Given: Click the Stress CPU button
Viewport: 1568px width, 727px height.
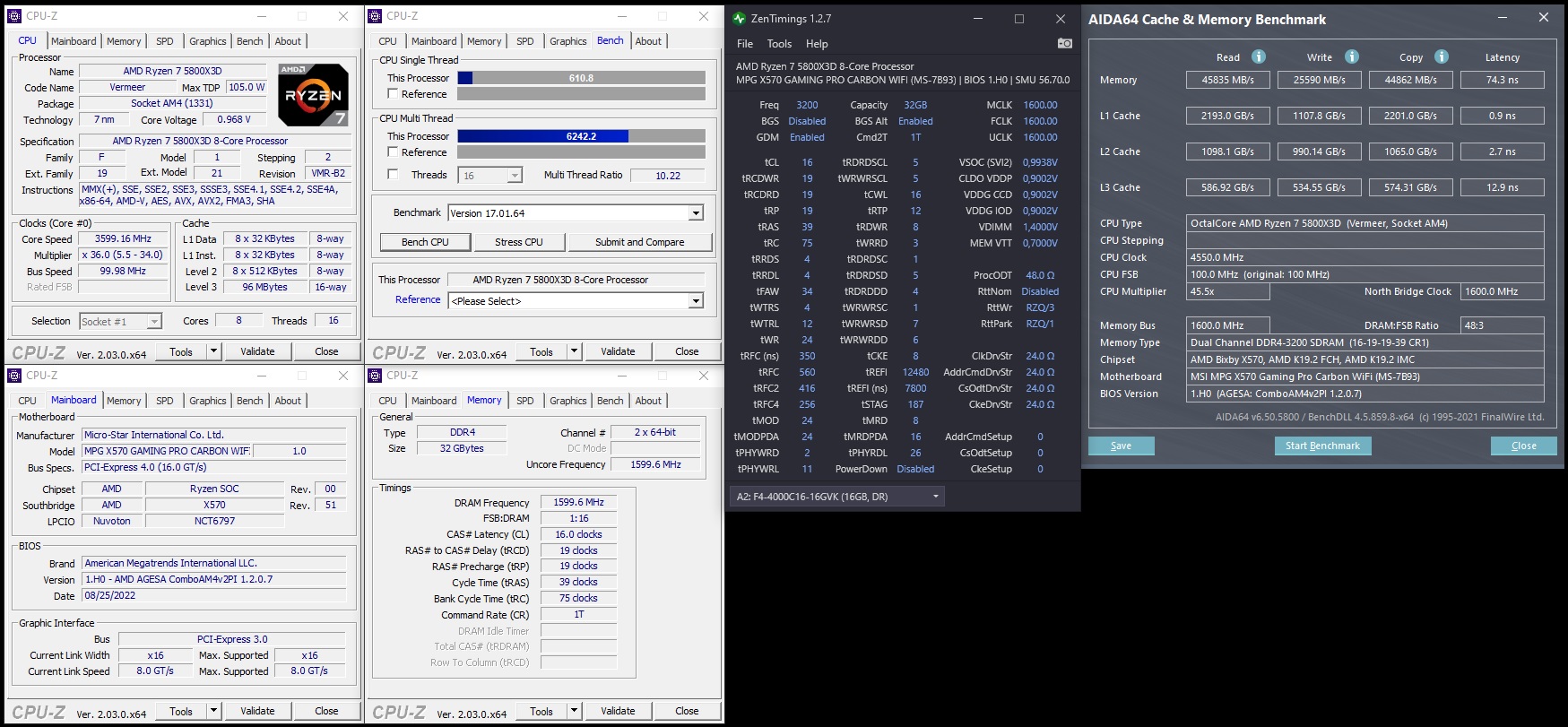Looking at the screenshot, I should [519, 242].
